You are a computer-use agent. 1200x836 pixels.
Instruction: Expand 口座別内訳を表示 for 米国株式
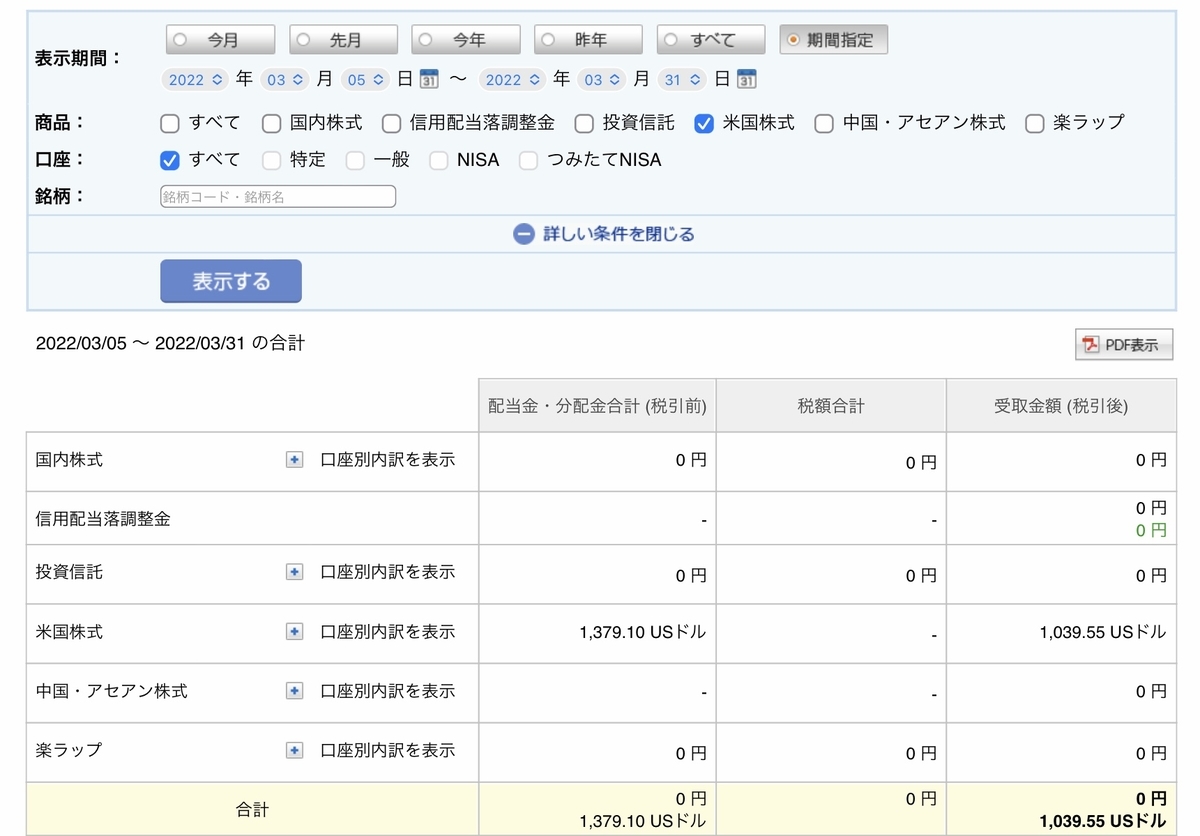click(x=387, y=632)
